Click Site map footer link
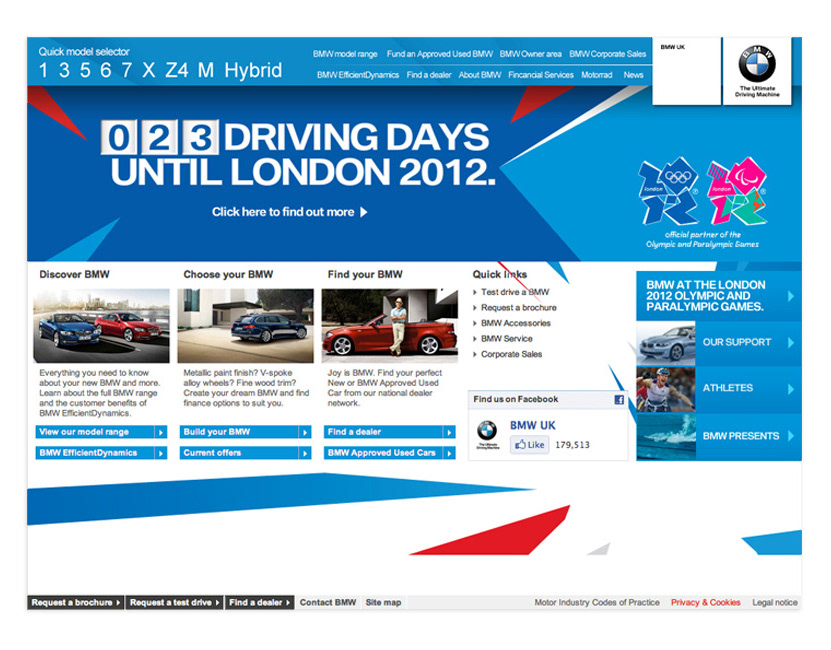 [383, 603]
